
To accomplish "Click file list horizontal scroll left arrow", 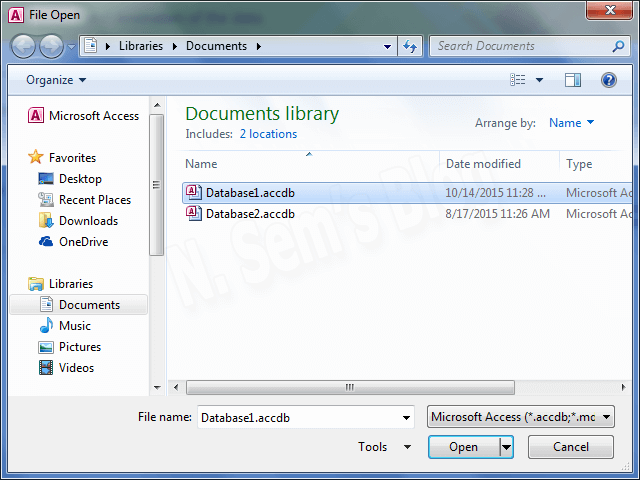I will pos(176,387).
